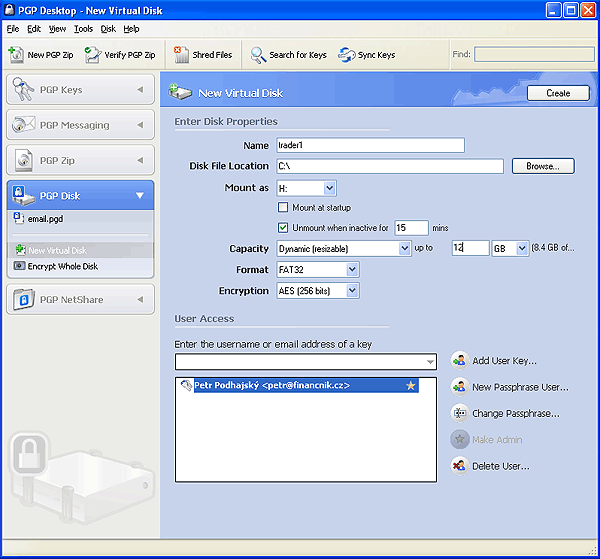Click the Sync Keys toolbar icon
This screenshot has width=600, height=559.
(347, 55)
